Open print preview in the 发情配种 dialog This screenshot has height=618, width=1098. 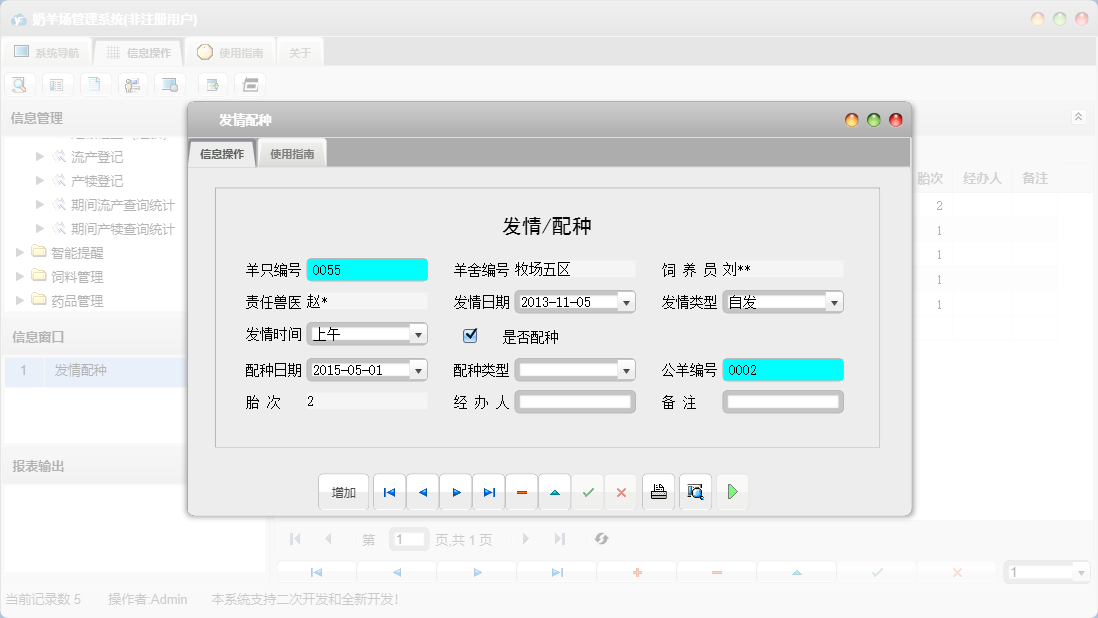point(696,491)
